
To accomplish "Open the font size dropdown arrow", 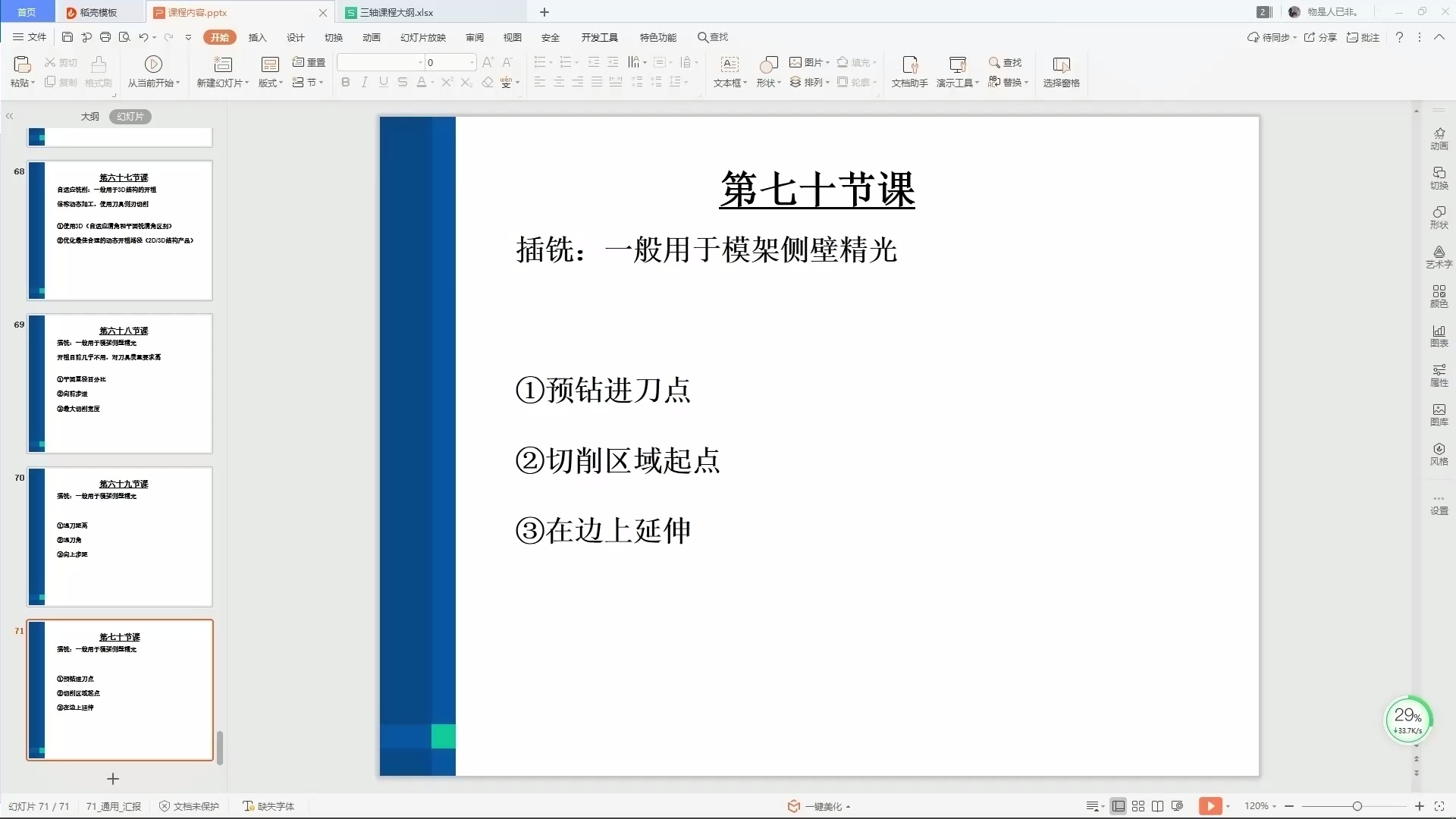I will (473, 62).
